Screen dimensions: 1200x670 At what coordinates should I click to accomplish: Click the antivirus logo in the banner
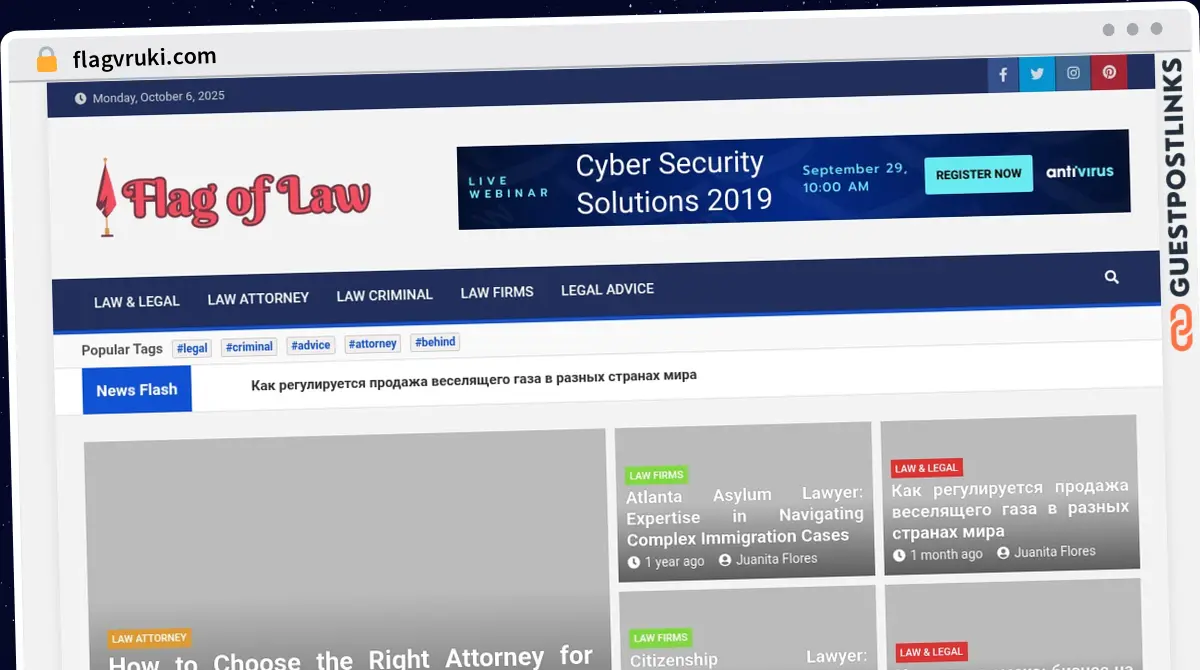(1080, 171)
